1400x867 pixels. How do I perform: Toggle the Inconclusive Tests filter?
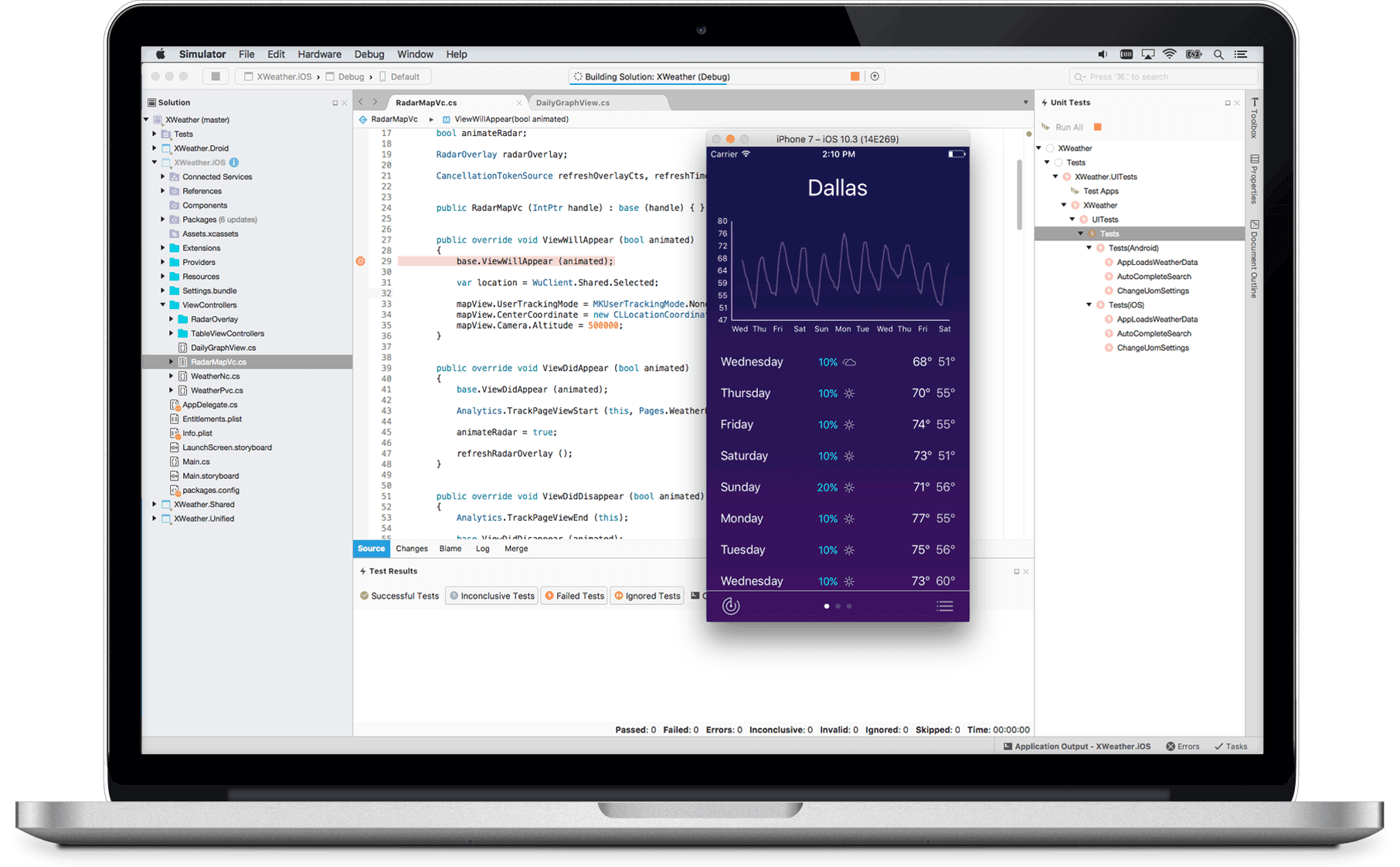[491, 595]
